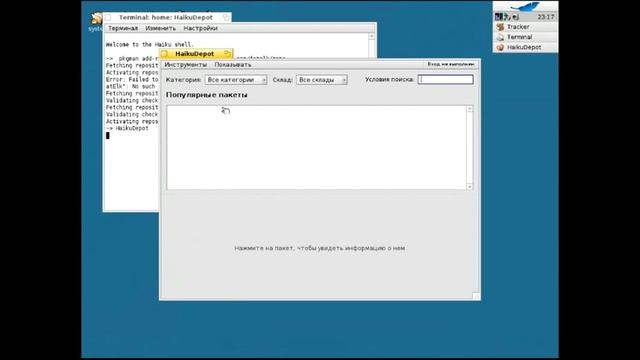Click the package list scroll down arrow
Viewport: 640px width, 360px height.
pyautogui.click(x=469, y=186)
